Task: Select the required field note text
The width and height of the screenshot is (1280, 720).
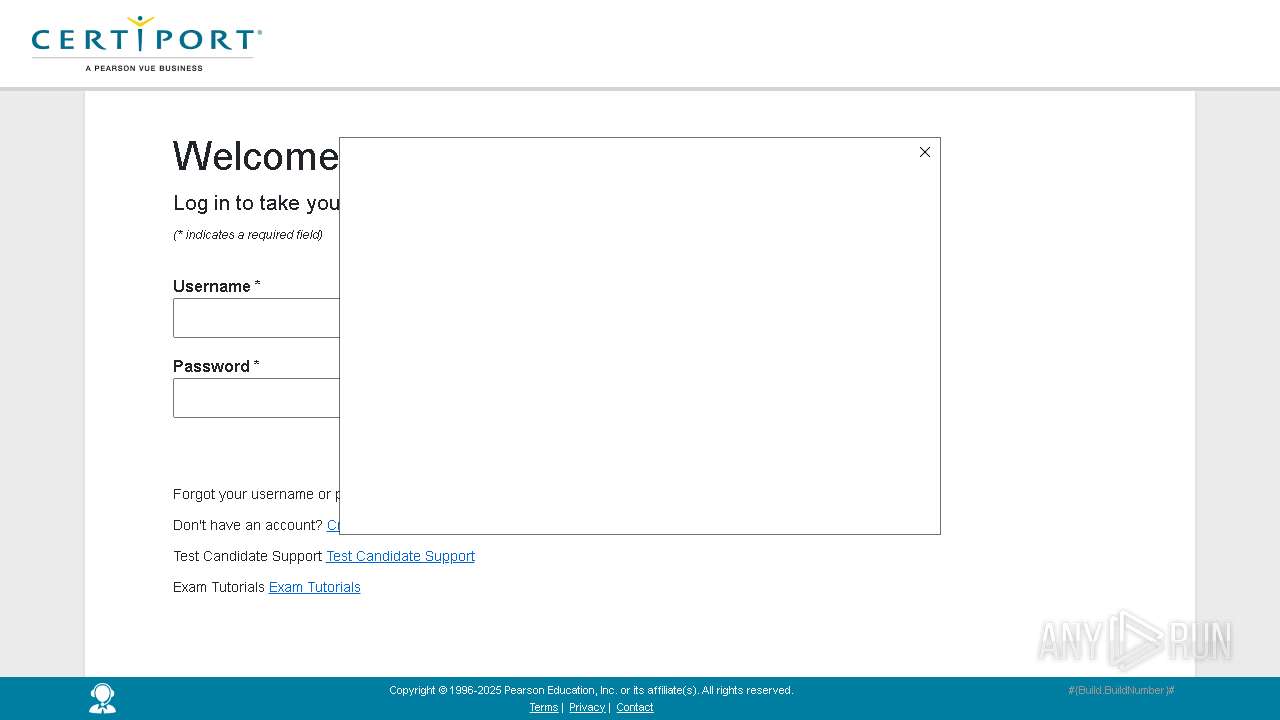Action: 248,235
